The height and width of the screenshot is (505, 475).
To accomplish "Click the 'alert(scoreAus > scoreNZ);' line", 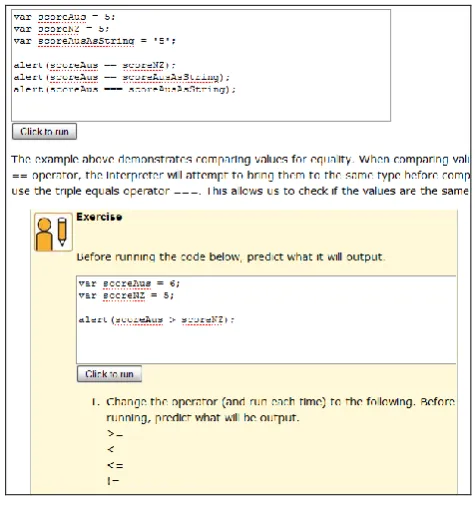I will click(x=157, y=320).
